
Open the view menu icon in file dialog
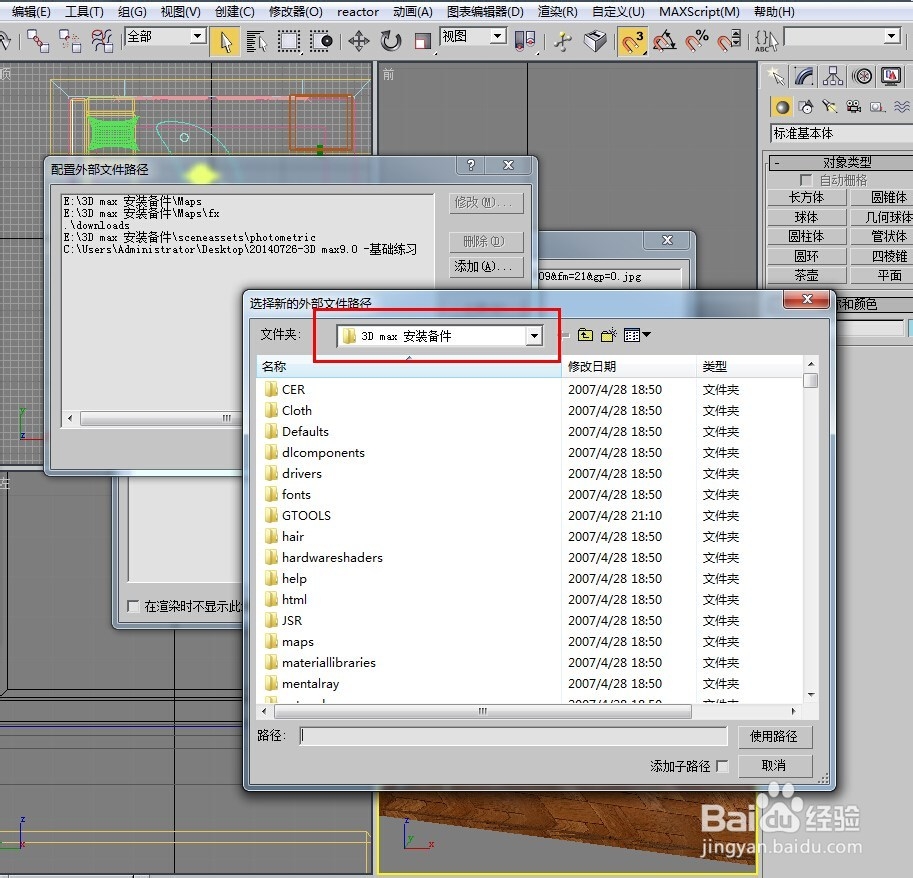click(x=636, y=335)
